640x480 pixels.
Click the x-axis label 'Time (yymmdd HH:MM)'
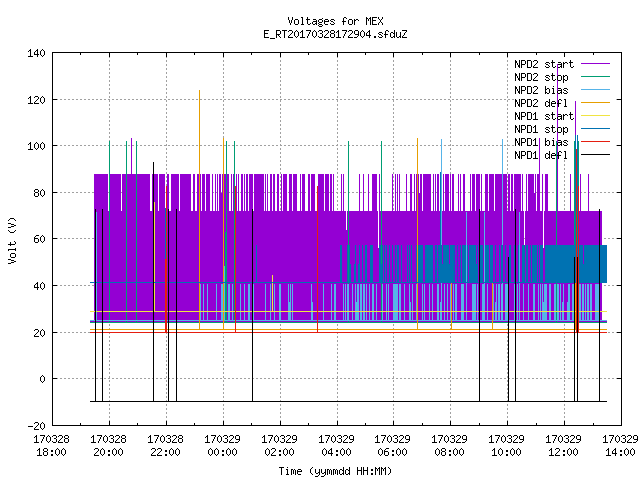335,471
